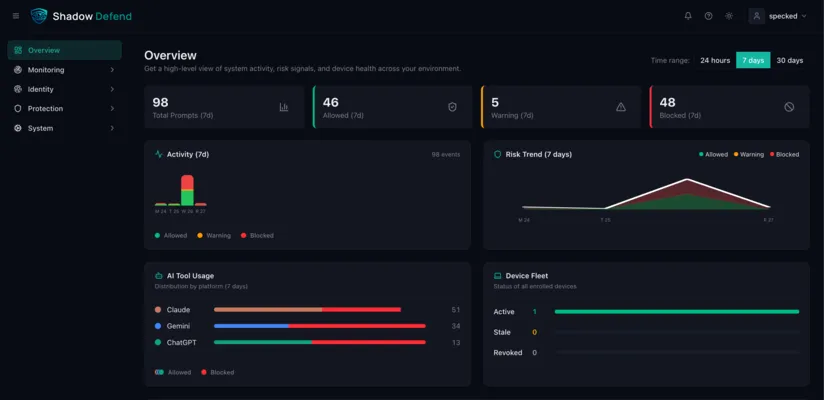
Task: Click the Device Fleet laptop icon
Action: pyautogui.click(x=498, y=276)
